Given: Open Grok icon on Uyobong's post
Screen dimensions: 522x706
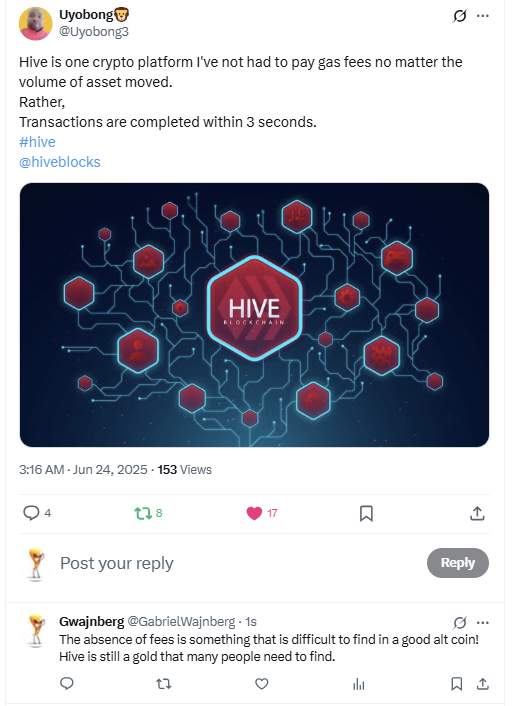Looking at the screenshot, I should [459, 16].
